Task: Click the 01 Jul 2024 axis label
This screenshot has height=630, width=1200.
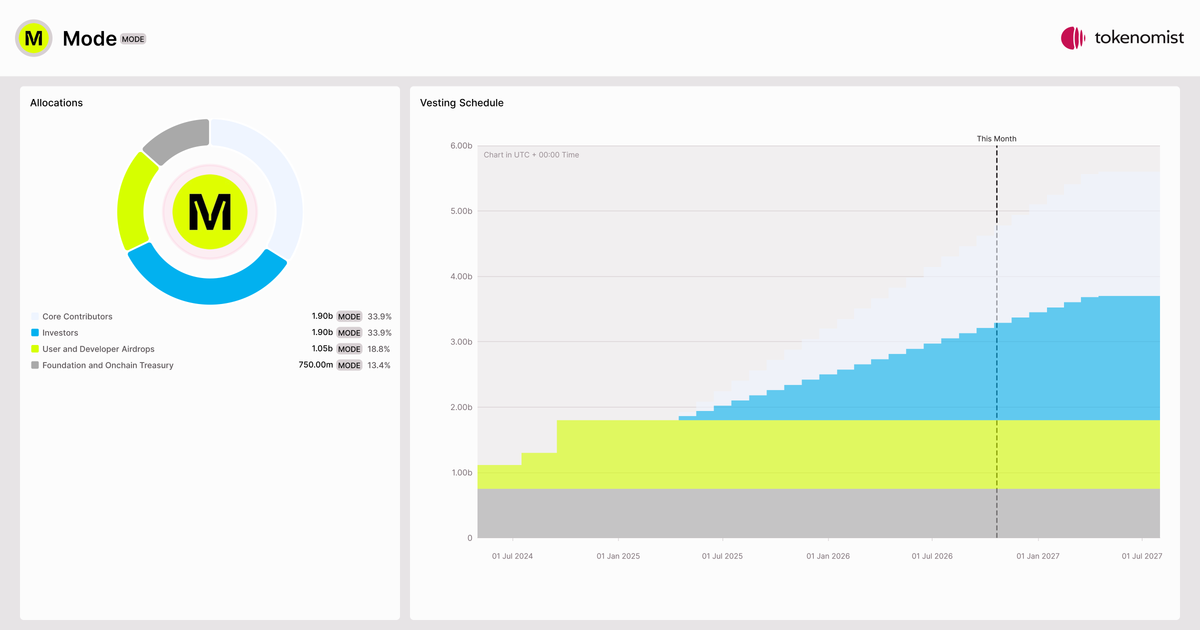Action: [x=512, y=555]
